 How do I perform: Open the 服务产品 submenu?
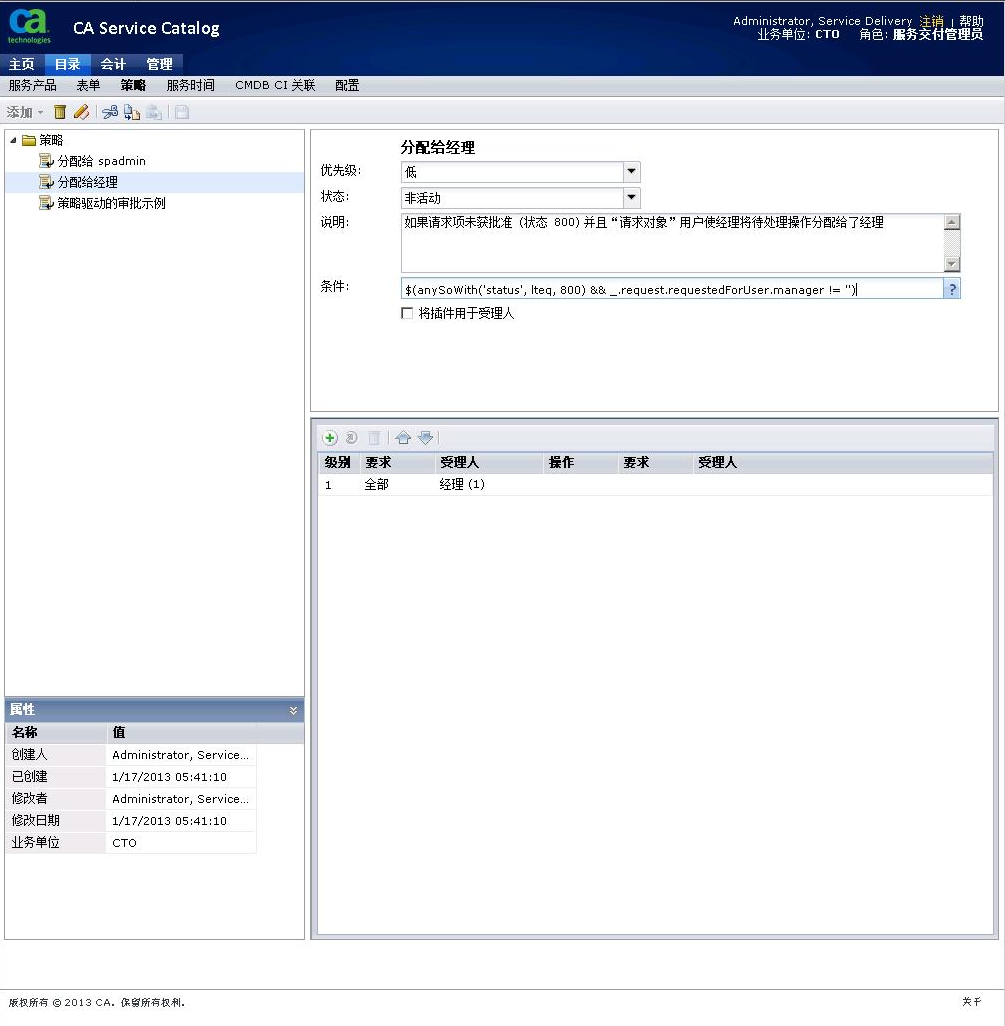coord(32,85)
